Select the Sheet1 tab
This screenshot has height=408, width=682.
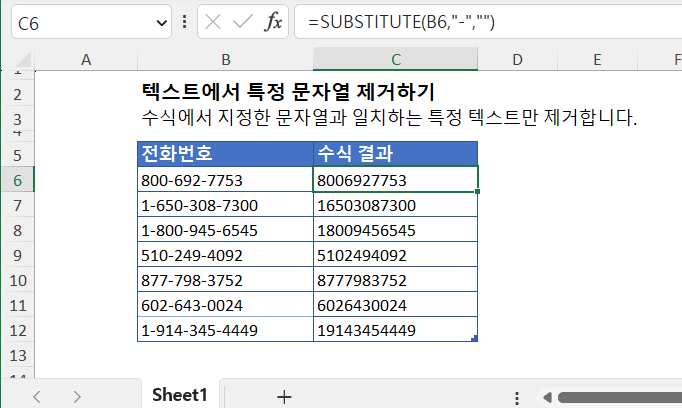point(180,395)
